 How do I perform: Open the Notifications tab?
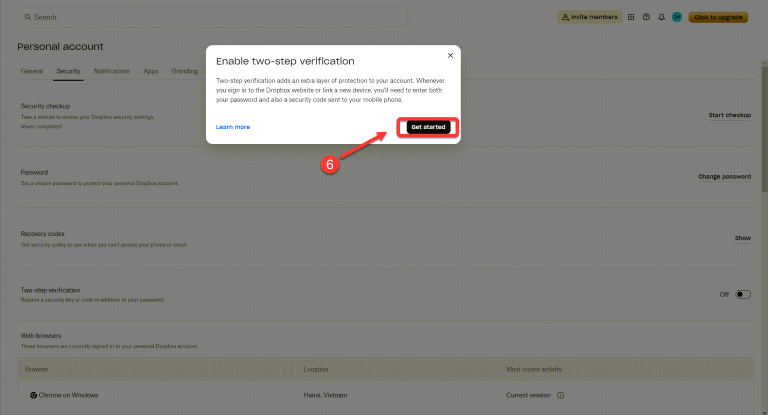click(x=112, y=71)
